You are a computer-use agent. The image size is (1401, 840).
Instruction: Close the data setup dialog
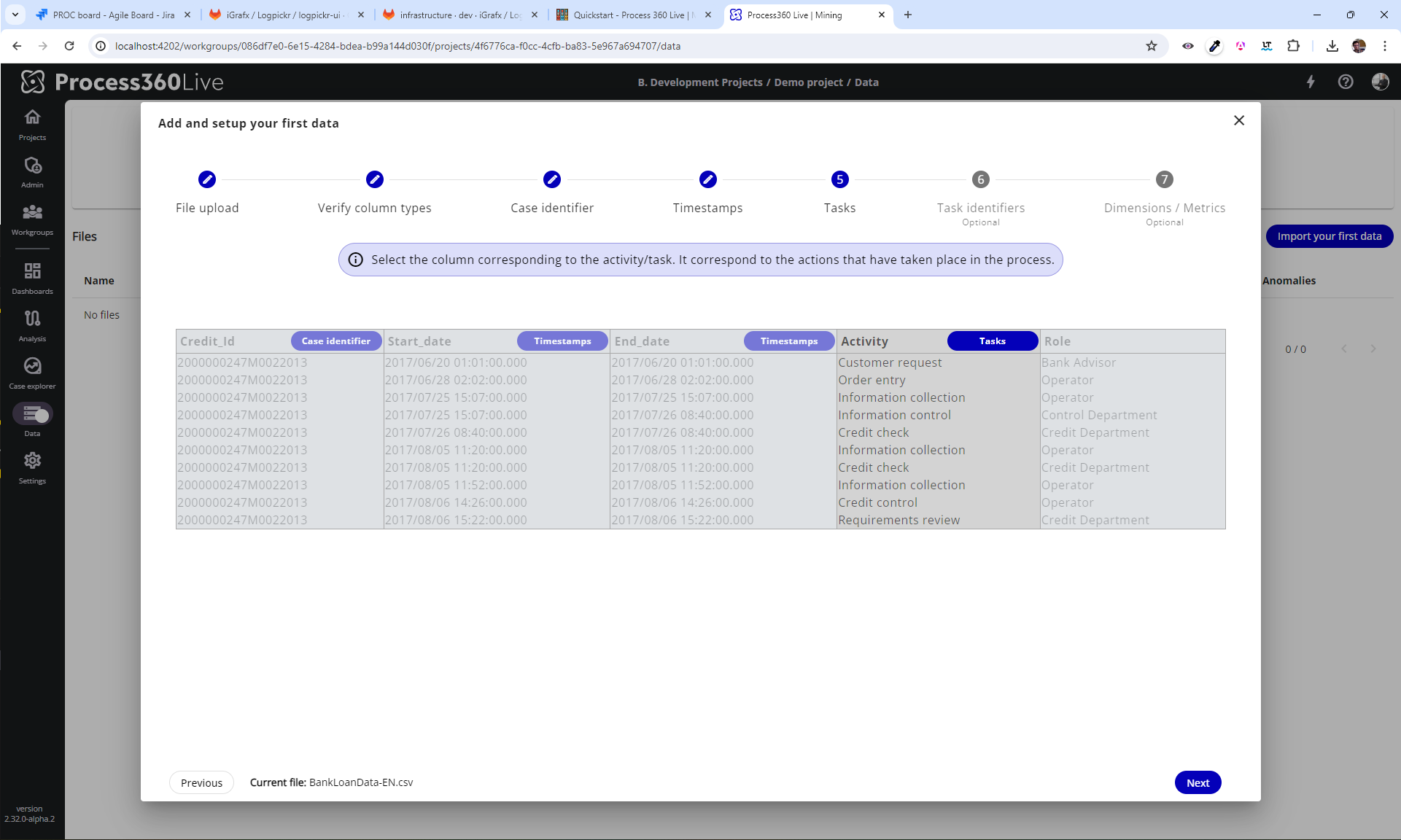tap(1239, 120)
